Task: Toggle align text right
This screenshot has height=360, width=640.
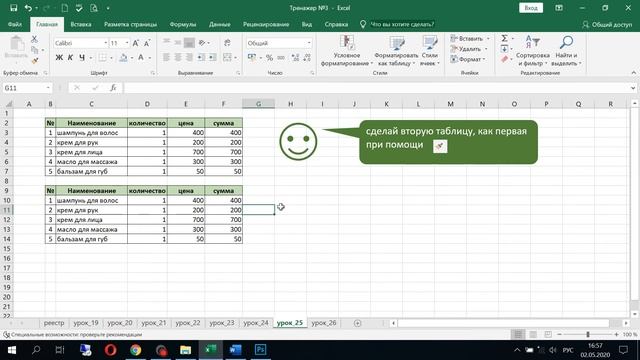Action: tap(189, 58)
